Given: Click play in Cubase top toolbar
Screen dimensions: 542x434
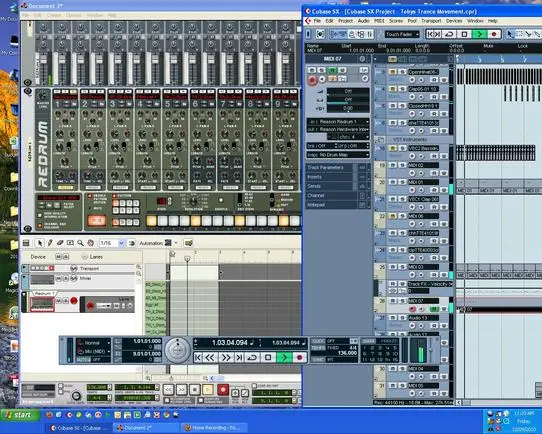Looking at the screenshot, I should tap(479, 34).
